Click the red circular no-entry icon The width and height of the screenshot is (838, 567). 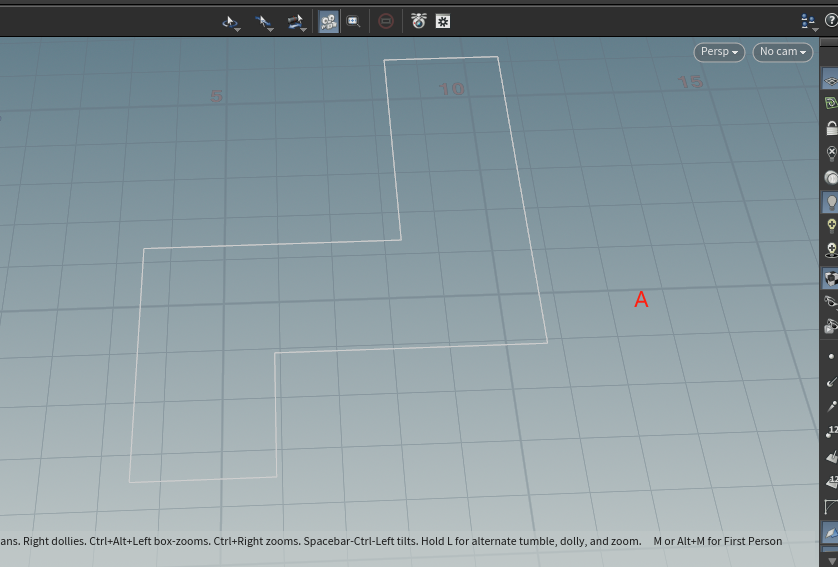386,21
